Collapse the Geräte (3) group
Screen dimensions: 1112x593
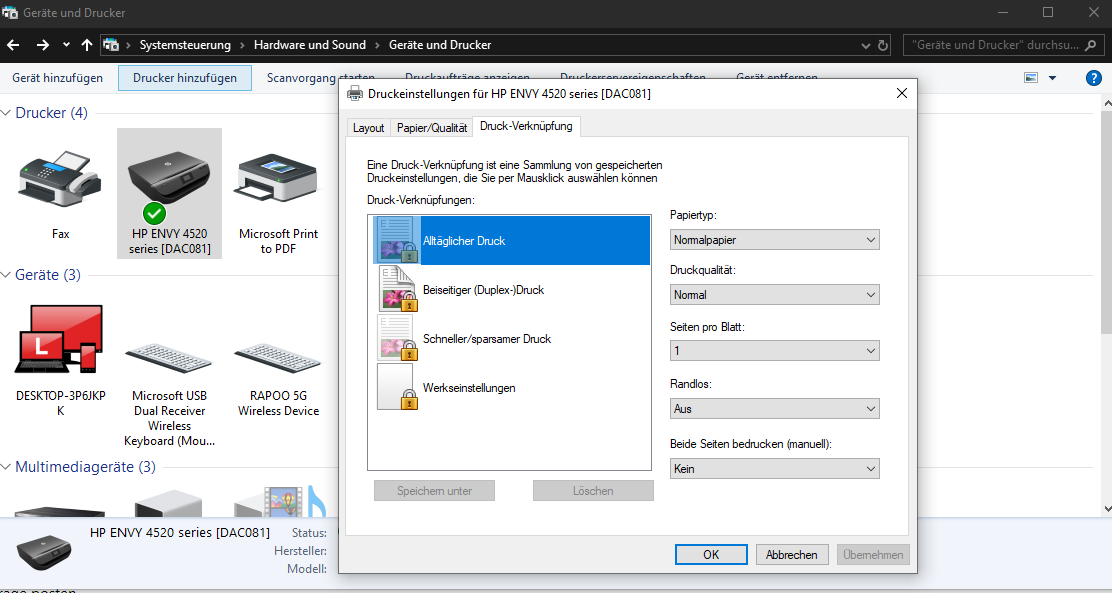(6, 275)
